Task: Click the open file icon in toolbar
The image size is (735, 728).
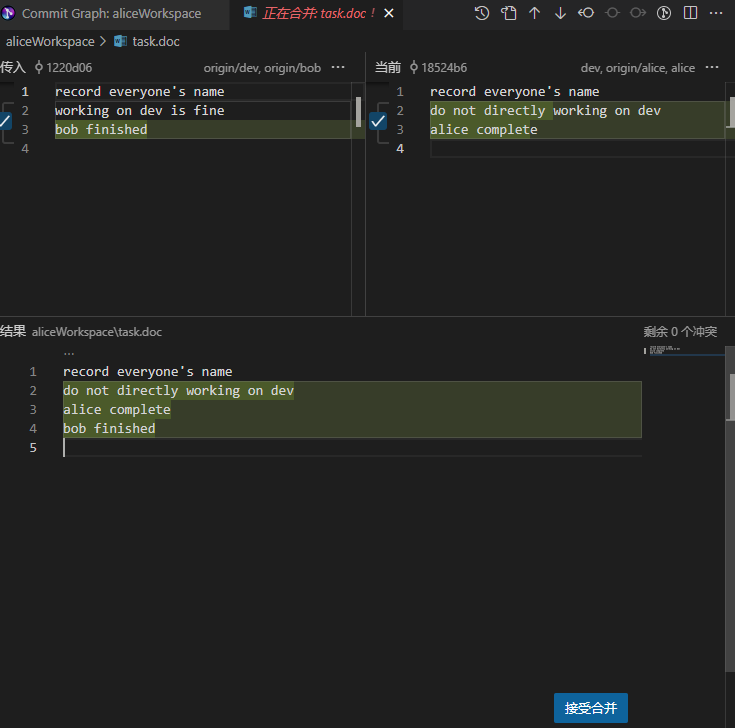Action: [x=509, y=13]
